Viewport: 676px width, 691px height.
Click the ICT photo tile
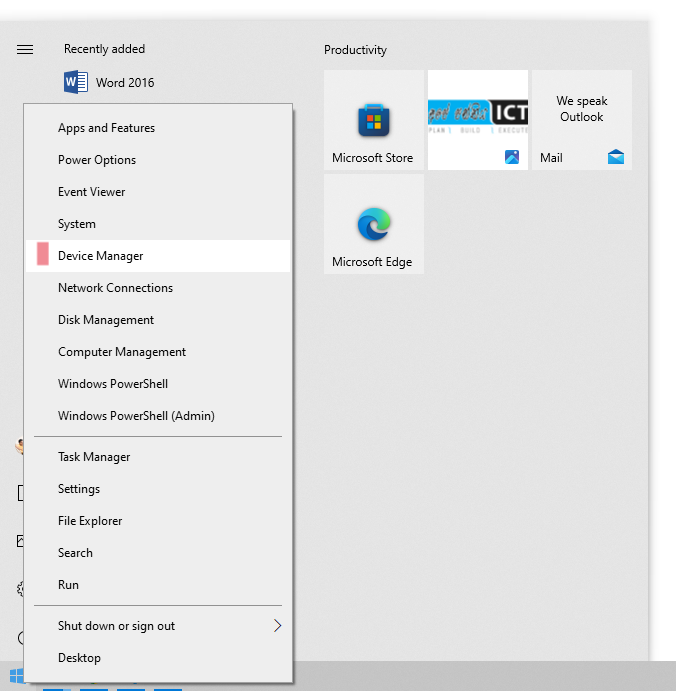coord(477,120)
